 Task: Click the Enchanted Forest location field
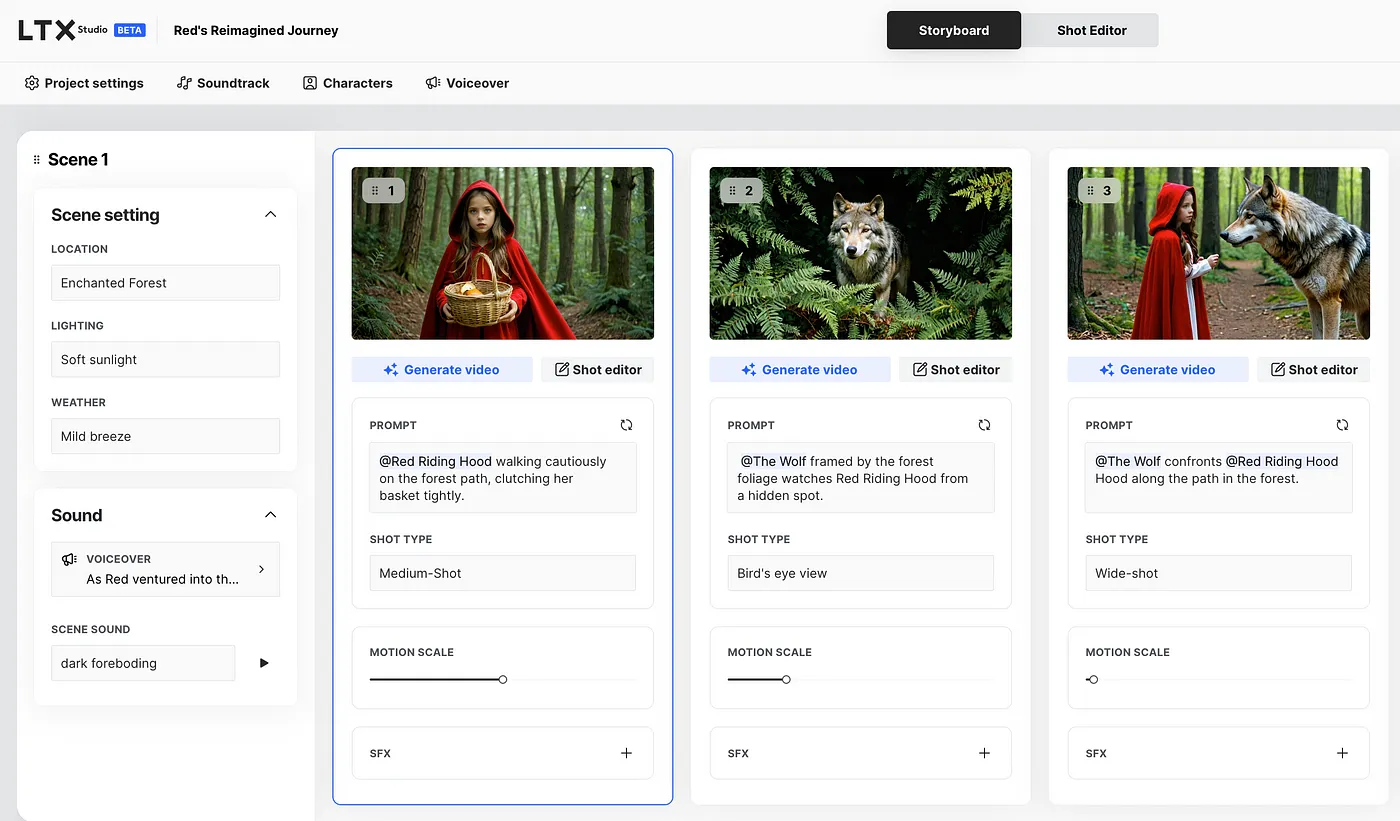(x=165, y=283)
